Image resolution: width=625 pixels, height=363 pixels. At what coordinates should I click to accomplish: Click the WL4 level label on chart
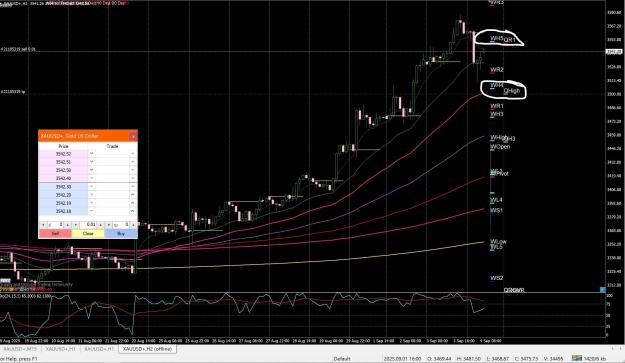coord(496,200)
